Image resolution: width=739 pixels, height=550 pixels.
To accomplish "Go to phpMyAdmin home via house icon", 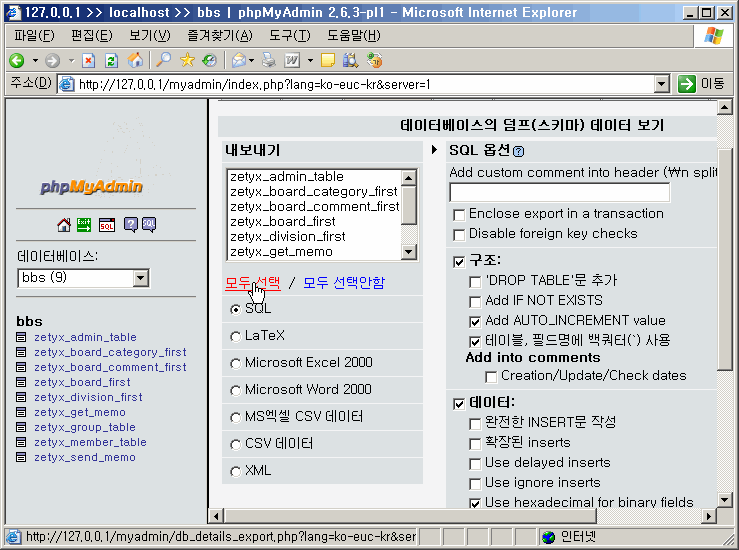I will [64, 225].
